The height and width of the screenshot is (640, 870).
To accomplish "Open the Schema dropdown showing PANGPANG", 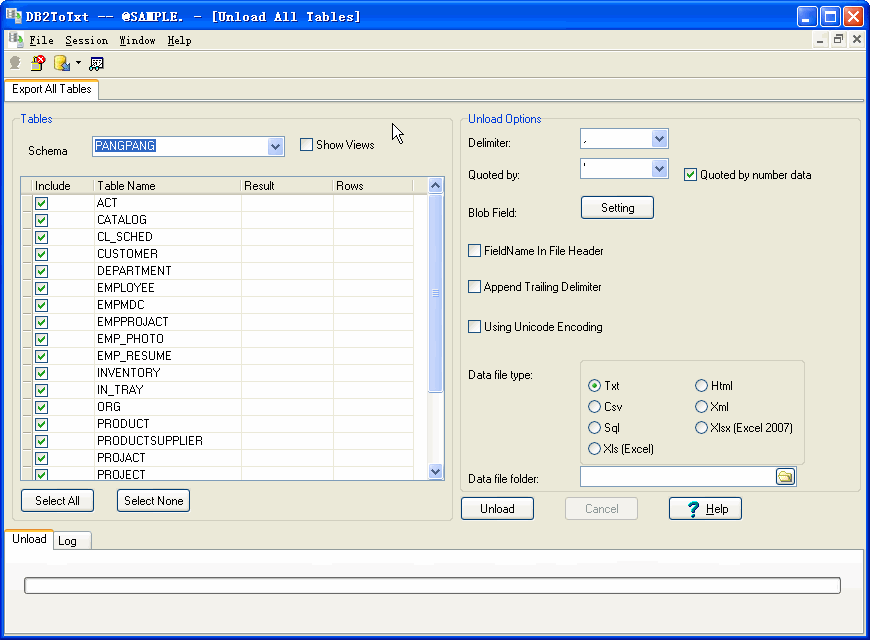I will [x=275, y=147].
